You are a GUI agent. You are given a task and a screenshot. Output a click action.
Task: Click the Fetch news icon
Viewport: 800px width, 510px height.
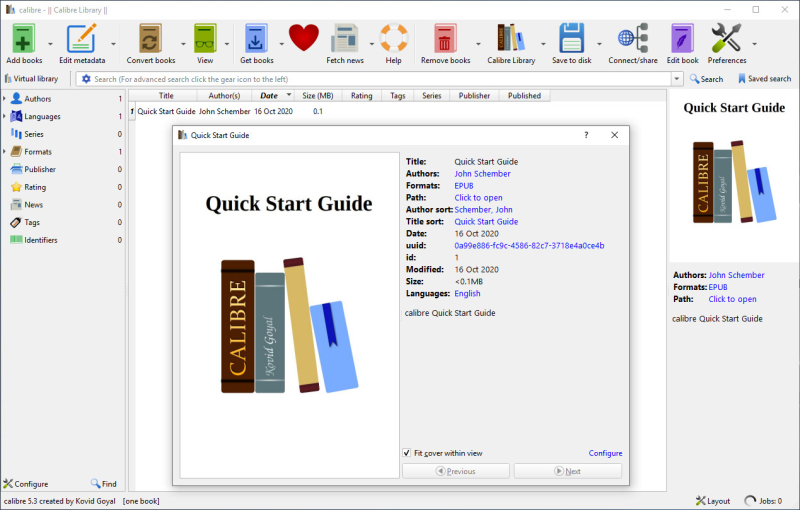tap(345, 39)
